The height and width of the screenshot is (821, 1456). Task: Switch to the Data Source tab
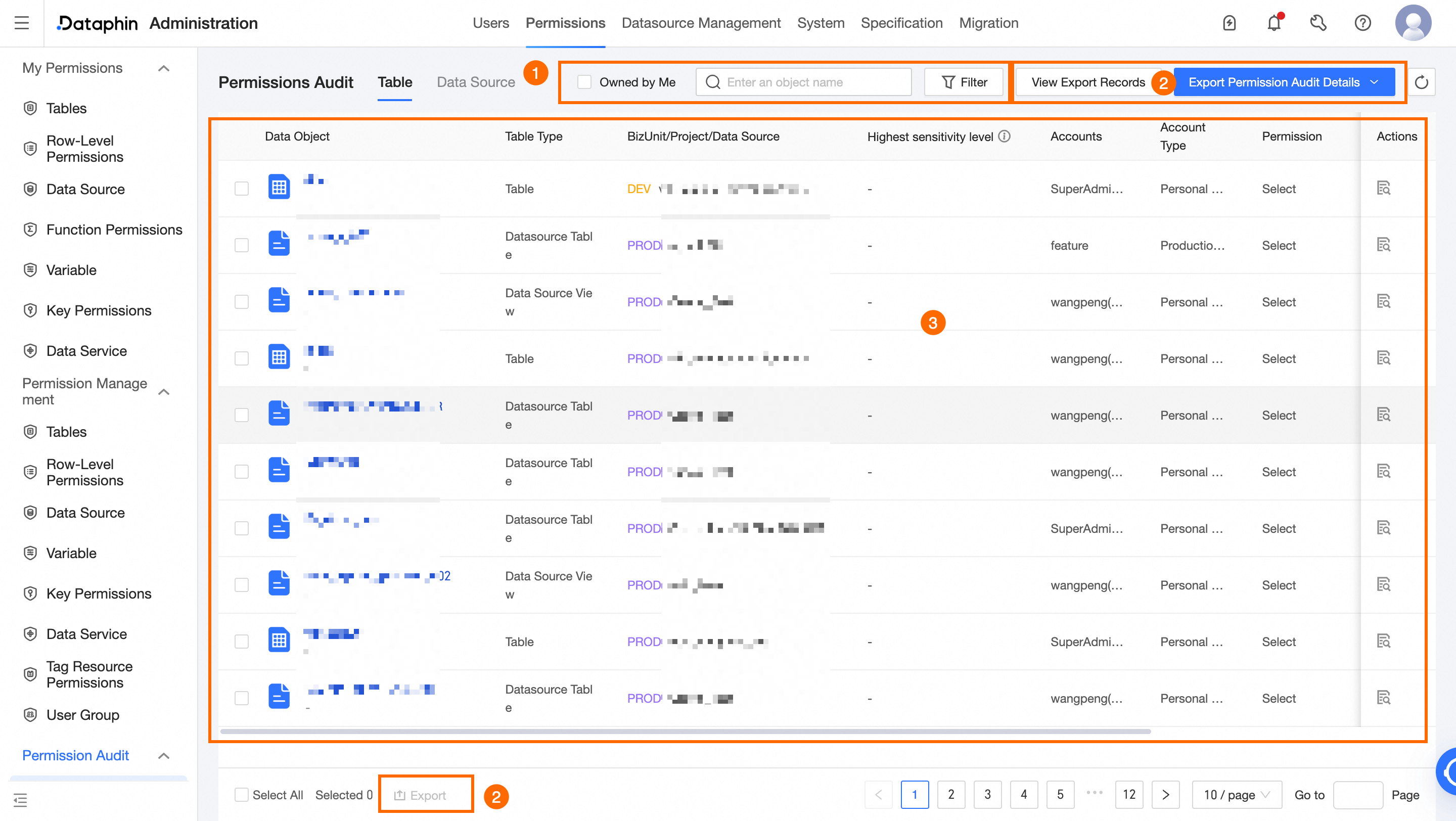[476, 82]
